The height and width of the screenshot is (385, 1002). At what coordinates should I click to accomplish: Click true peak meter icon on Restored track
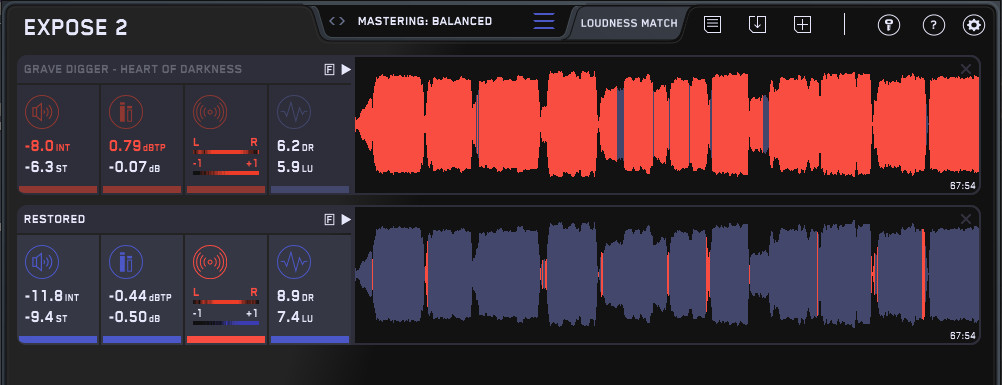click(125, 262)
